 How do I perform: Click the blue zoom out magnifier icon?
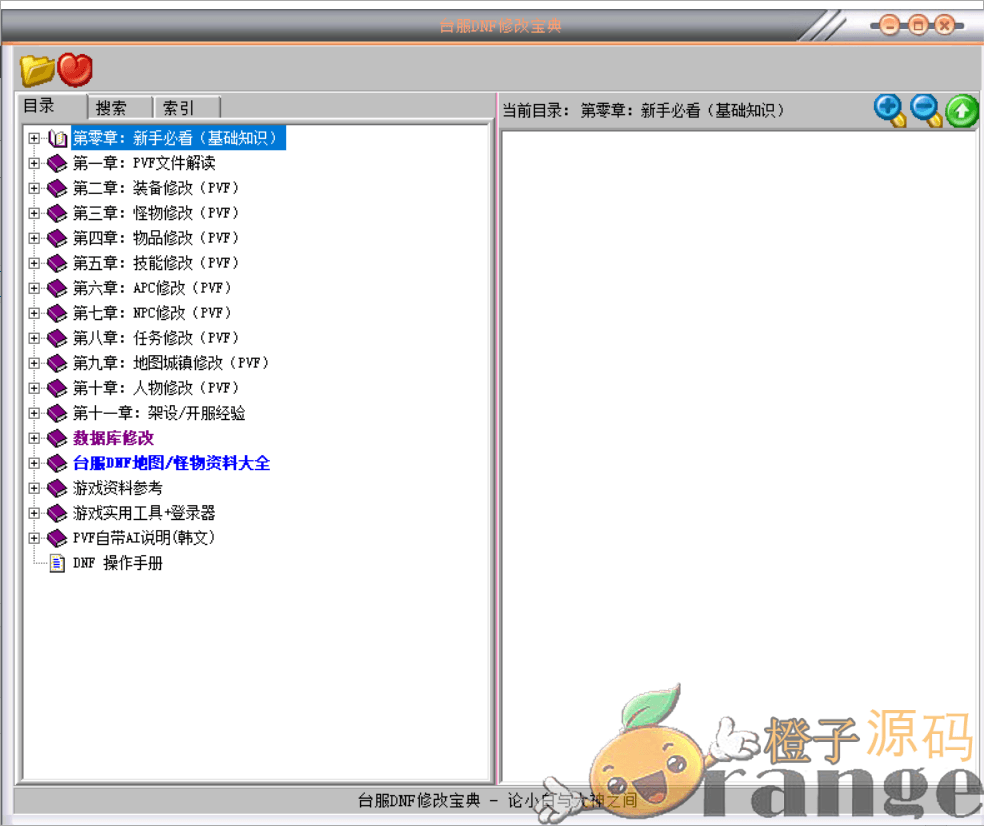coord(926,110)
